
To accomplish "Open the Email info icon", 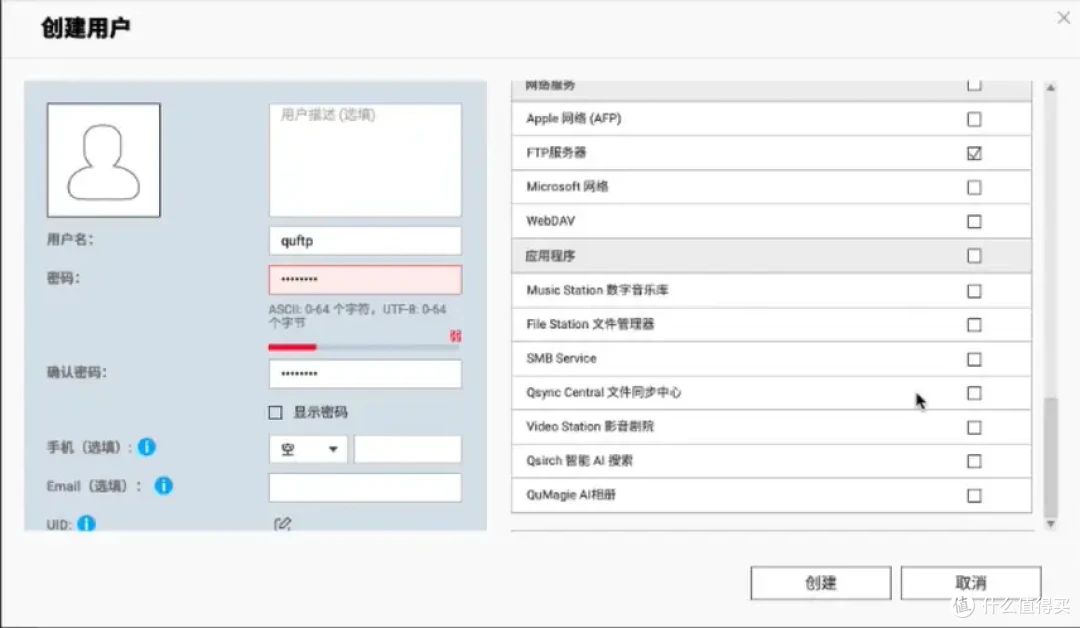I will coord(163,485).
